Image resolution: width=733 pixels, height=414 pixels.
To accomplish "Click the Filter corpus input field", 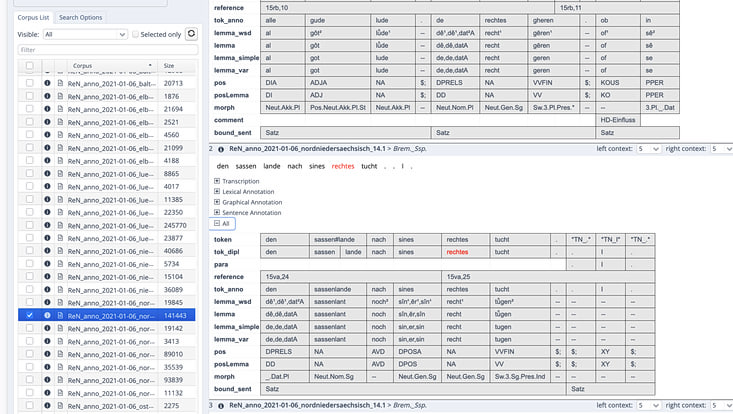I will tap(108, 50).
